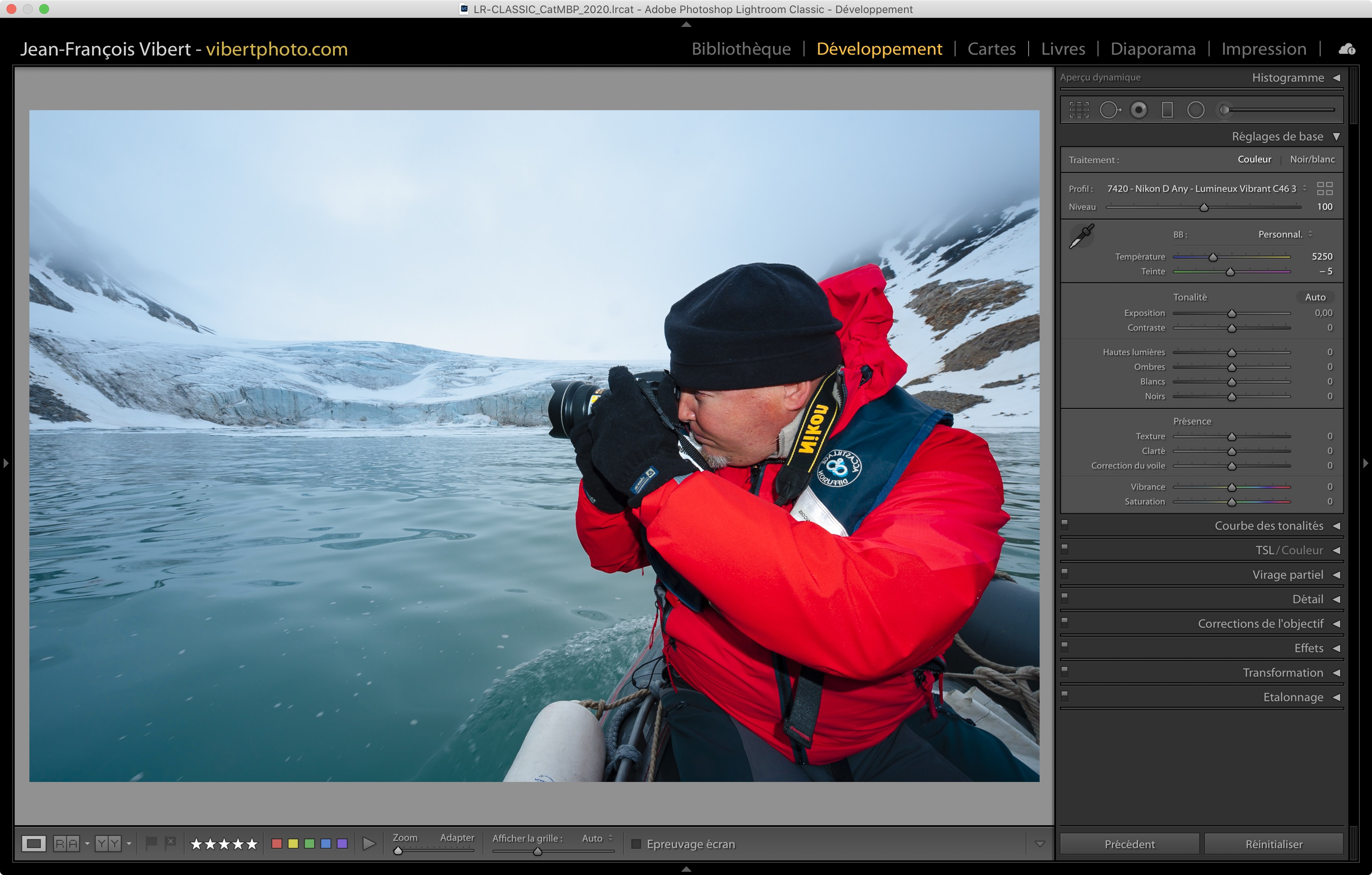Enable the Epreuvage écran checkbox
Viewport: 1372px width, 875px height.
click(637, 844)
